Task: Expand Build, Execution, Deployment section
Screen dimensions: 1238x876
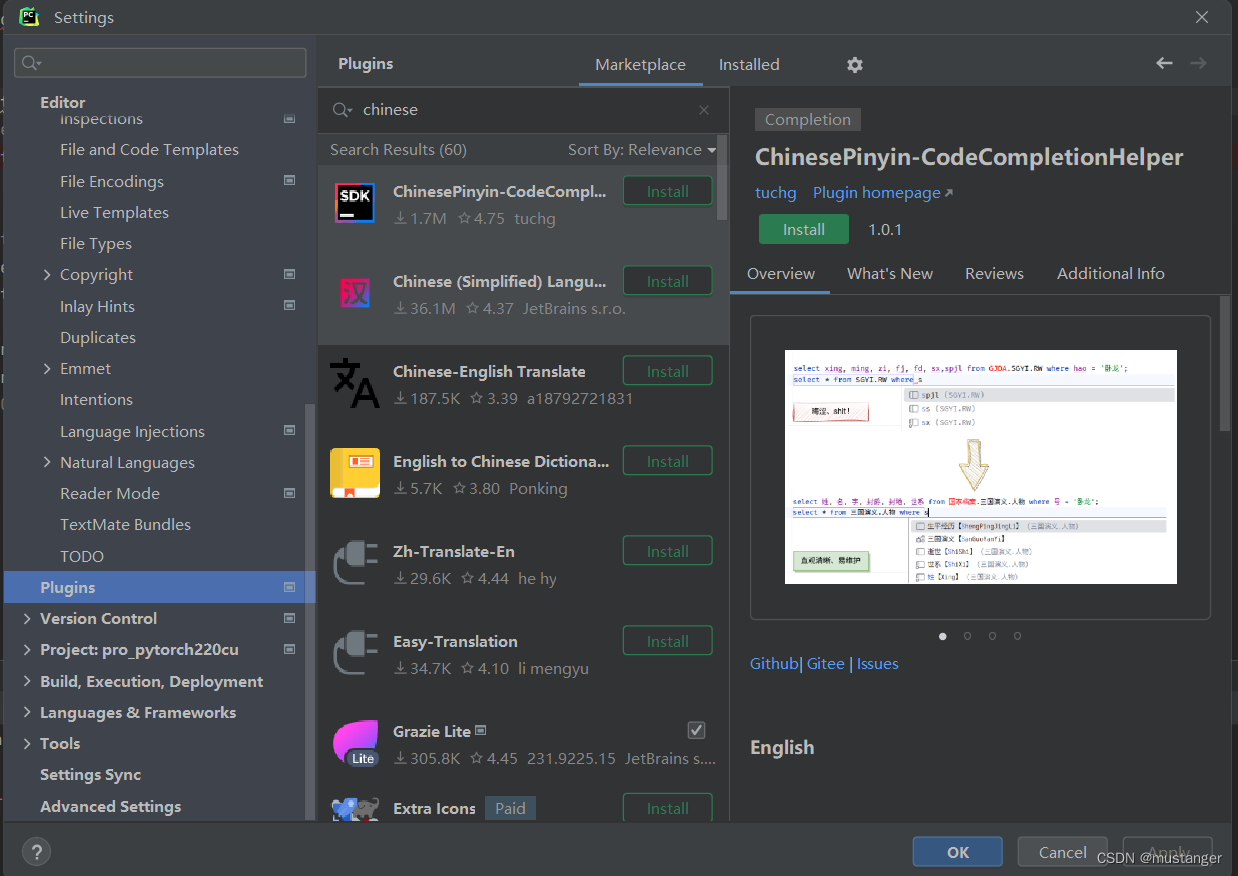Action: [27, 681]
